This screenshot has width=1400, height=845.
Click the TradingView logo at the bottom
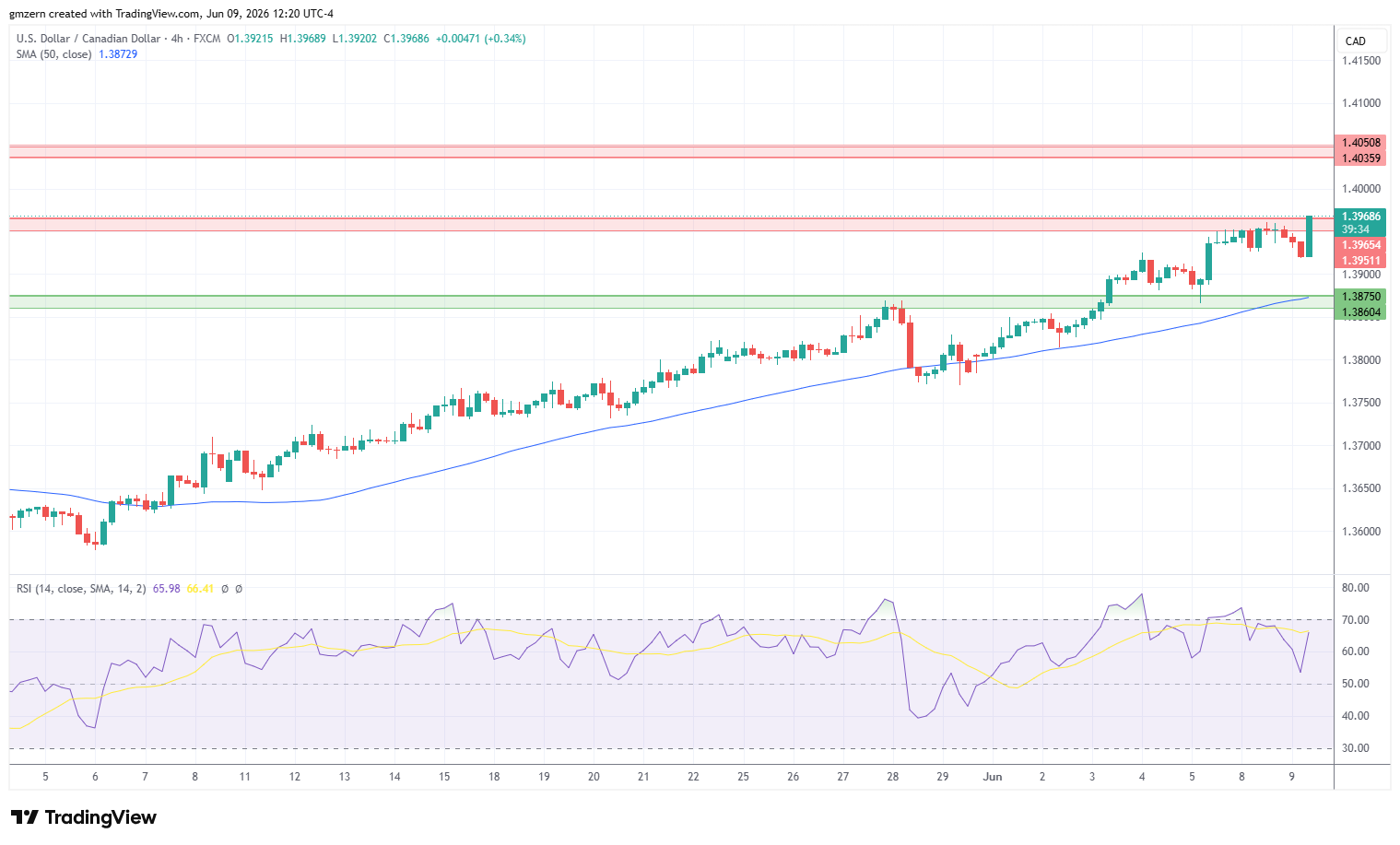click(x=84, y=817)
